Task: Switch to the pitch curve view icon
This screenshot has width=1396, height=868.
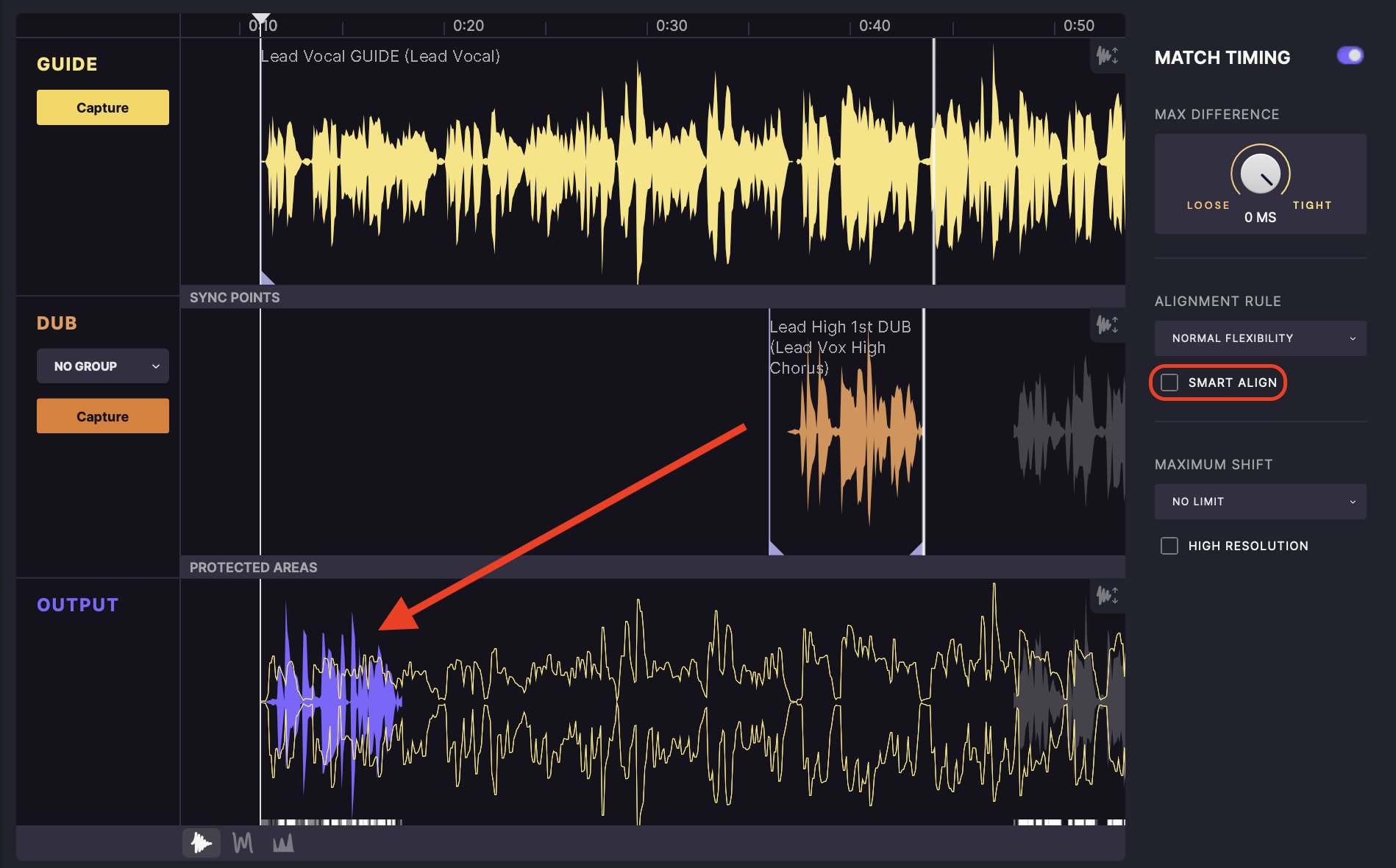Action: tap(243, 843)
